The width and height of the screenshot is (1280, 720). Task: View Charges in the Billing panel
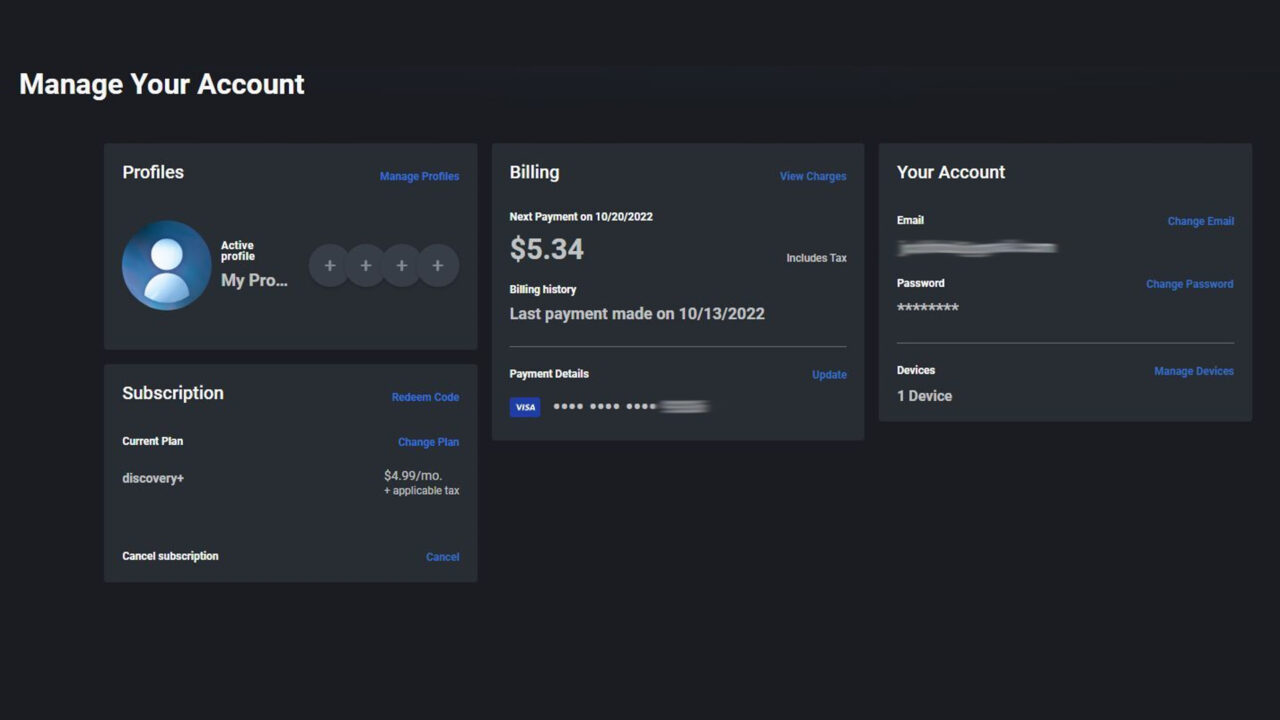click(812, 177)
